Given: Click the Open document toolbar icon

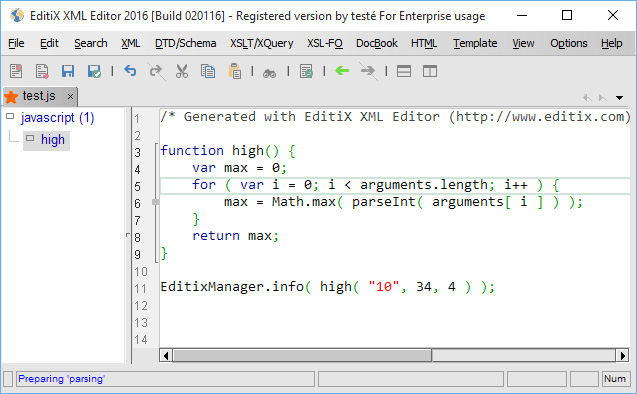Looking at the screenshot, I should [x=42, y=71].
